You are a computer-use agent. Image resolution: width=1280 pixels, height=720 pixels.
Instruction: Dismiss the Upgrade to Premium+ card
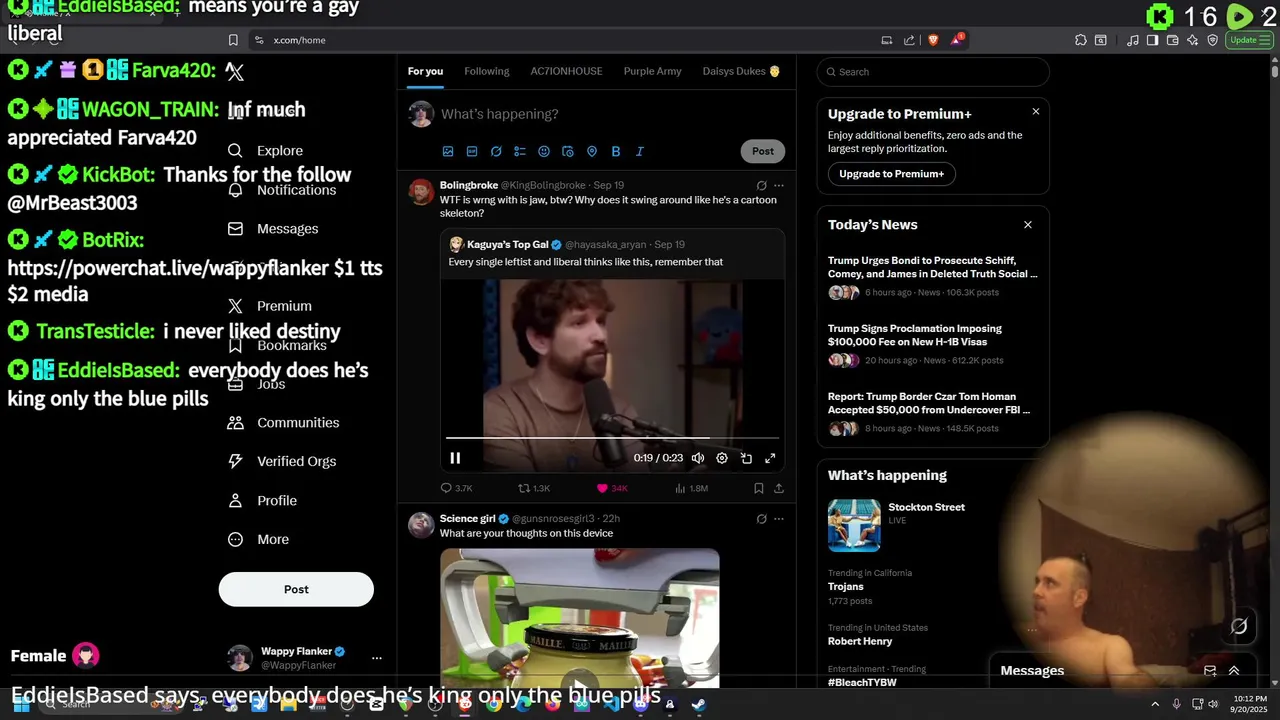pos(1036,112)
